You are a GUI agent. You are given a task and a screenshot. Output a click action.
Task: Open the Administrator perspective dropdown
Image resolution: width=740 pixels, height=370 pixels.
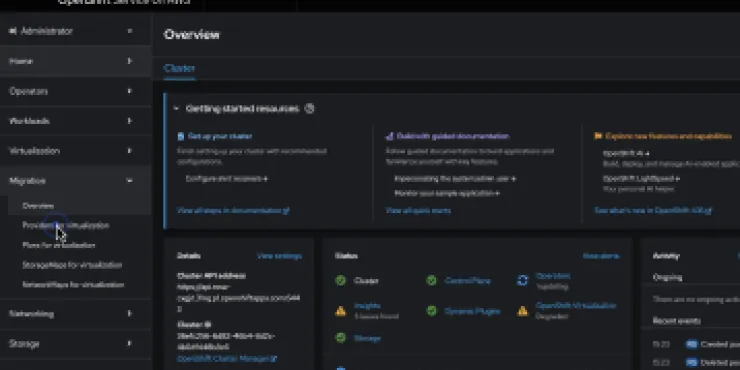[x=71, y=31]
